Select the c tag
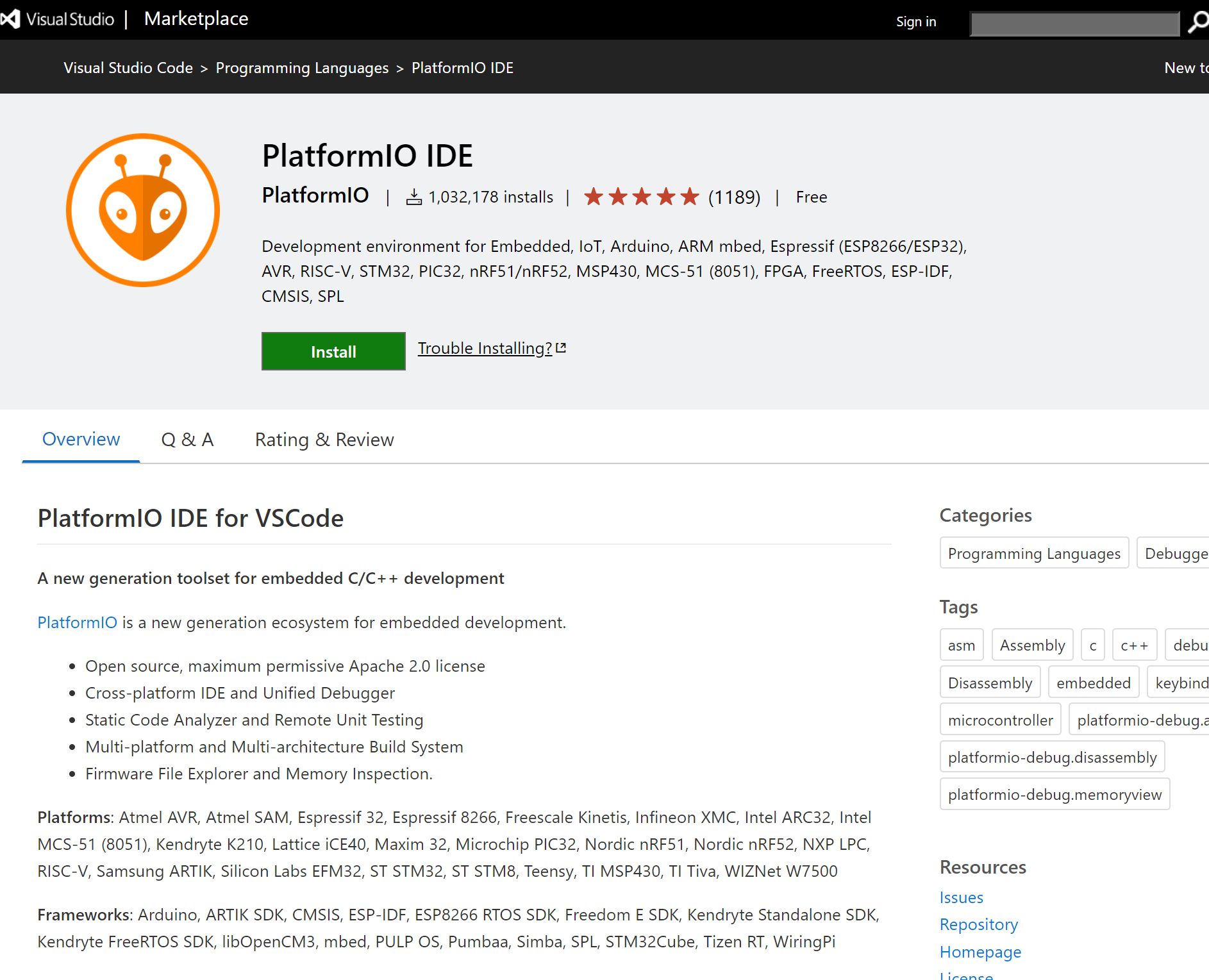The height and width of the screenshot is (980, 1209). tap(1093, 645)
